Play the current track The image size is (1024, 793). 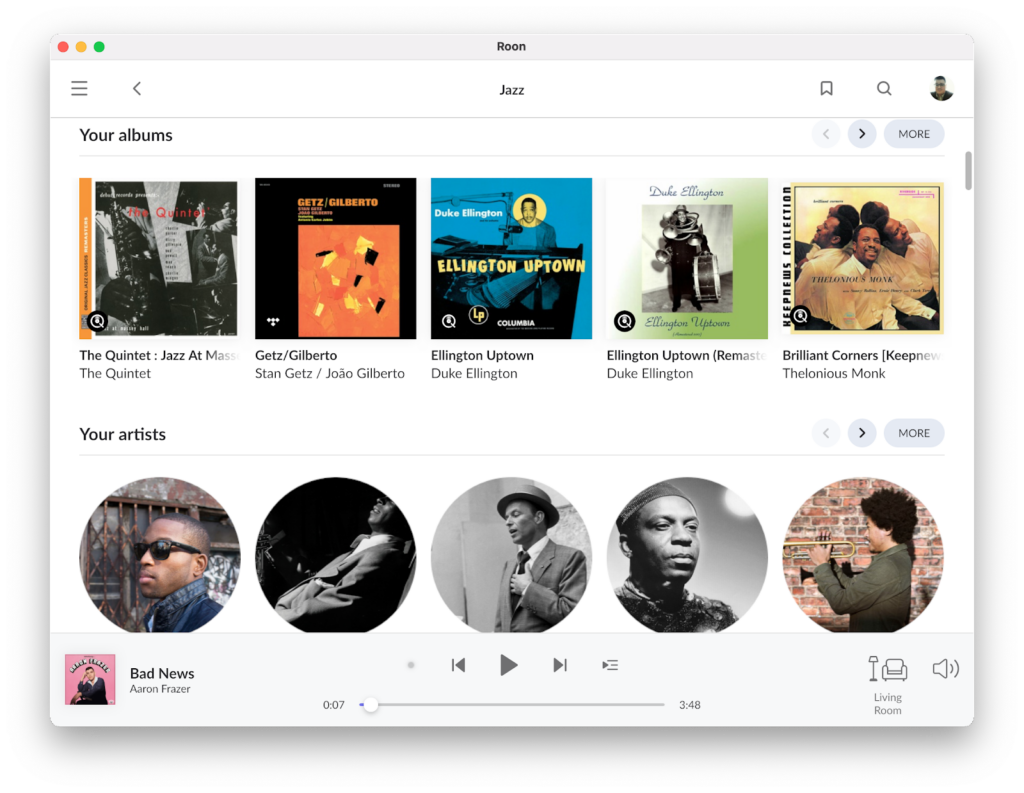508,665
